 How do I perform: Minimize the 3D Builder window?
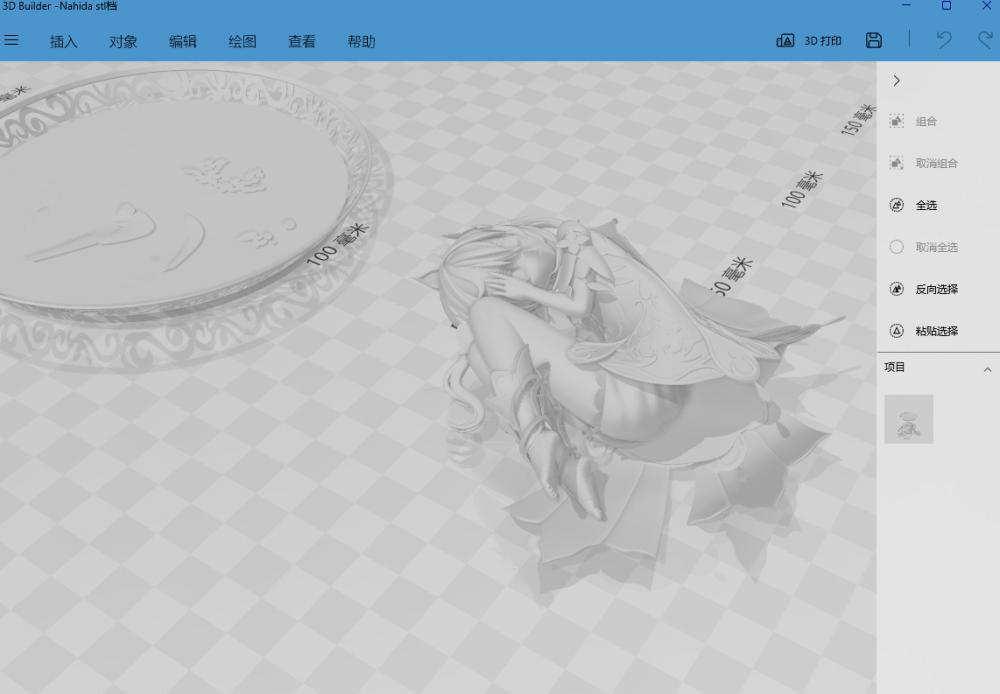tap(906, 6)
